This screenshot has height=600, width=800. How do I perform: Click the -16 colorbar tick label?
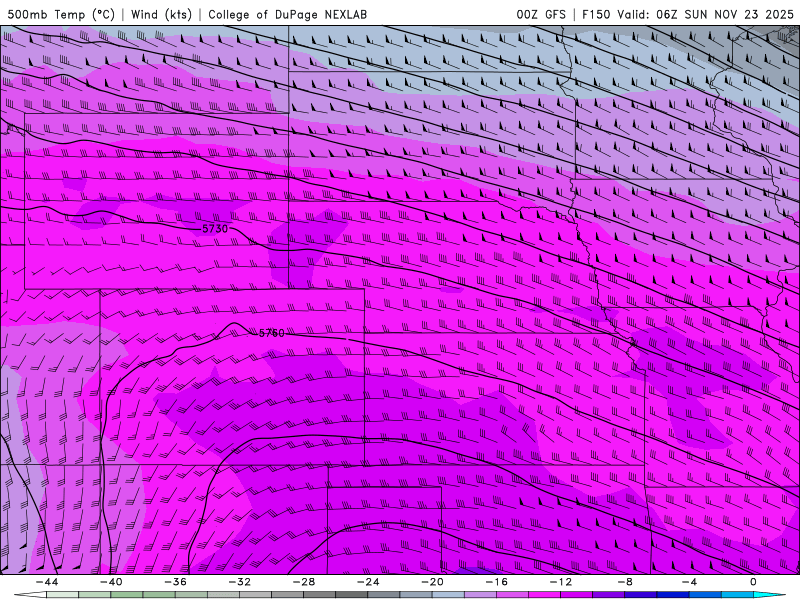point(496,582)
